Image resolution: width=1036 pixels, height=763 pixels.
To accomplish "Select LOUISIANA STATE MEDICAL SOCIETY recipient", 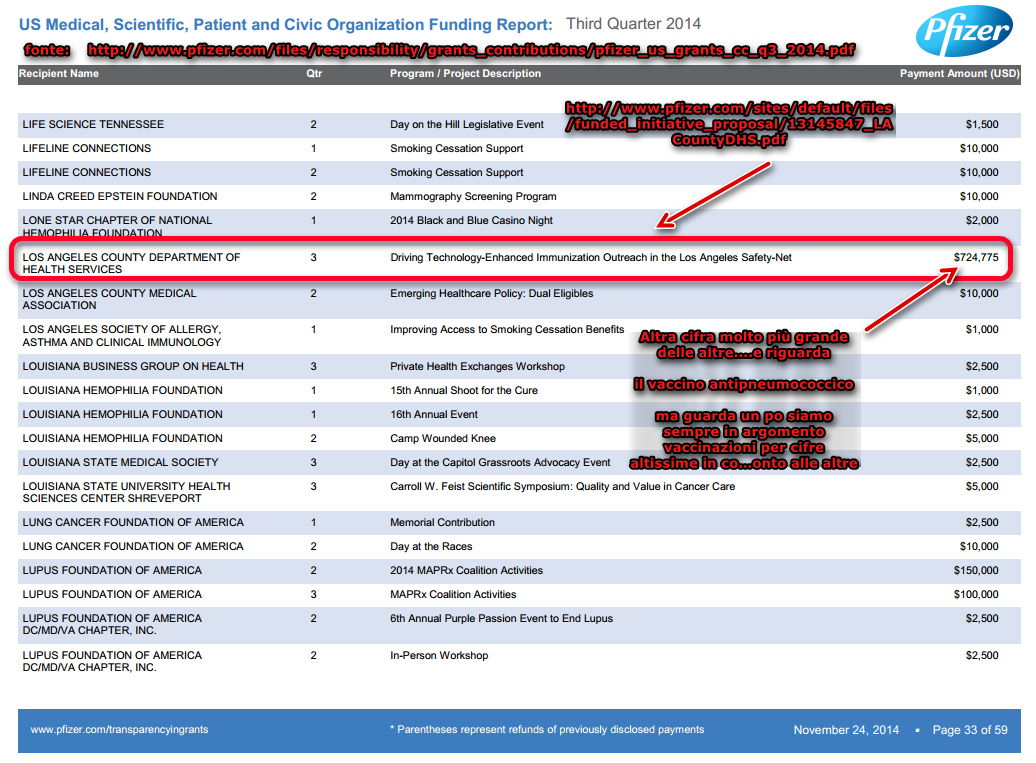I will 120,462.
